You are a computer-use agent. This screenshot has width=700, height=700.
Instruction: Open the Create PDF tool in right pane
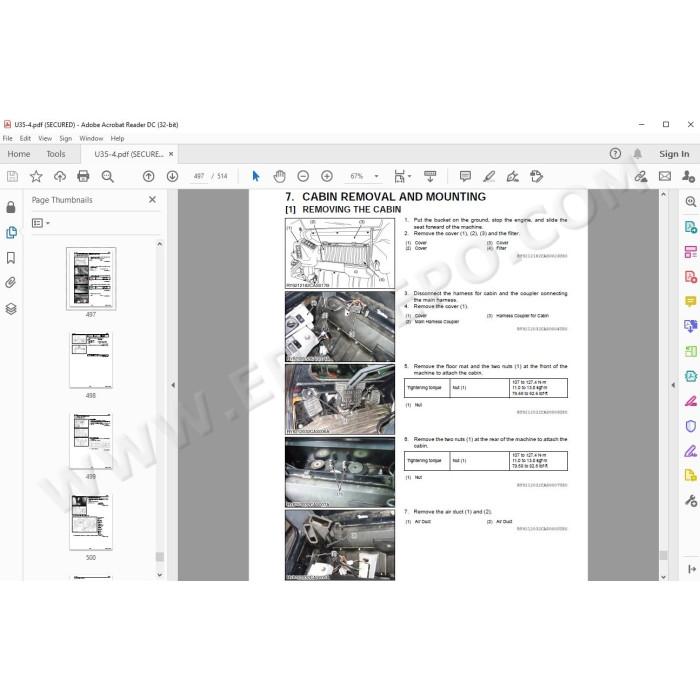[691, 277]
